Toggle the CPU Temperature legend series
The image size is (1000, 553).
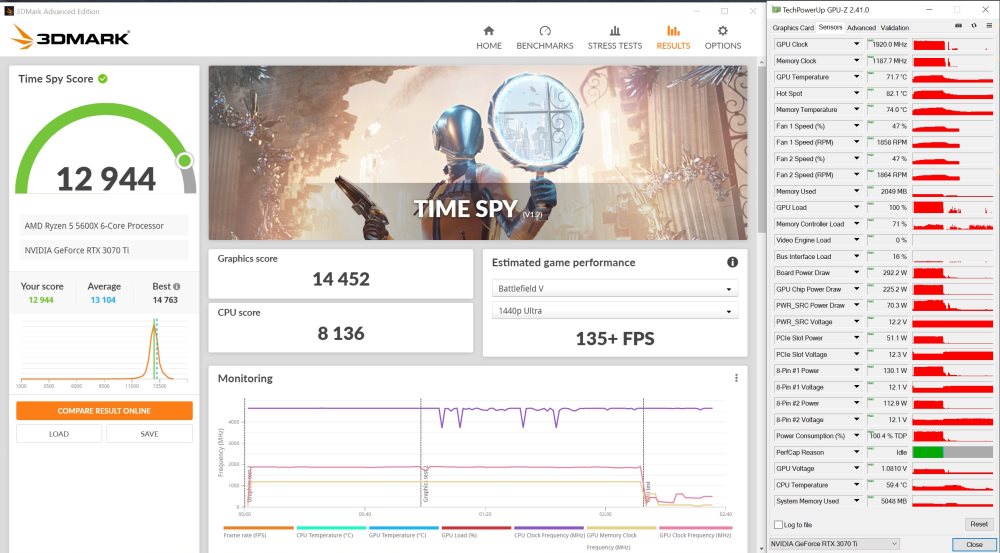[x=331, y=532]
